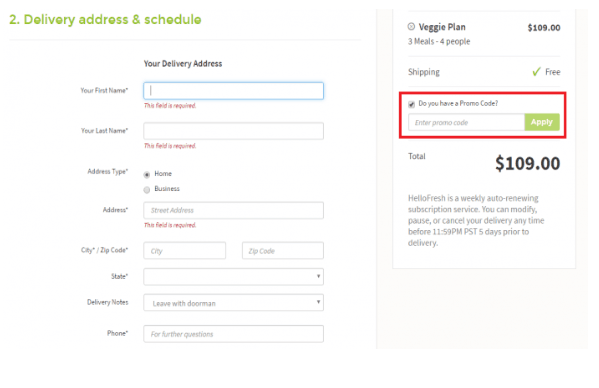Screen dimensions: 599x388
Task: Select the Business address type radio button
Action: pos(147,190)
